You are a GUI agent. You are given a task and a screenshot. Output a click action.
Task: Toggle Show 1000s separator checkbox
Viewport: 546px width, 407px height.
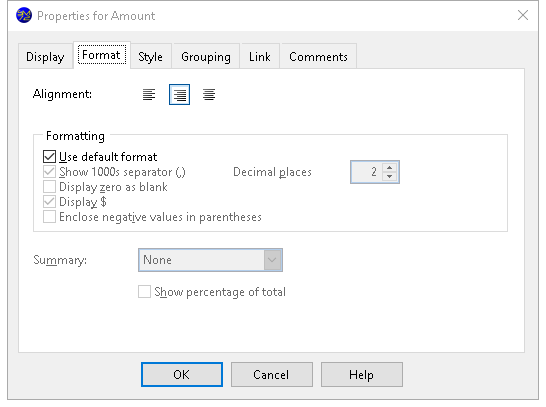tap(49, 172)
